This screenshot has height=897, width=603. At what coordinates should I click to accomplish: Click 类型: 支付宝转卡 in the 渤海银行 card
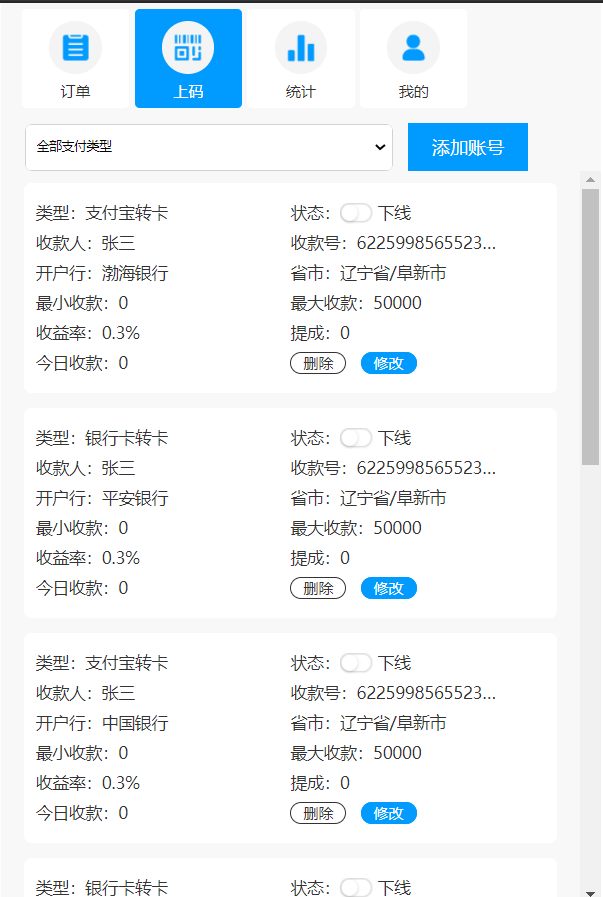[x=102, y=213]
